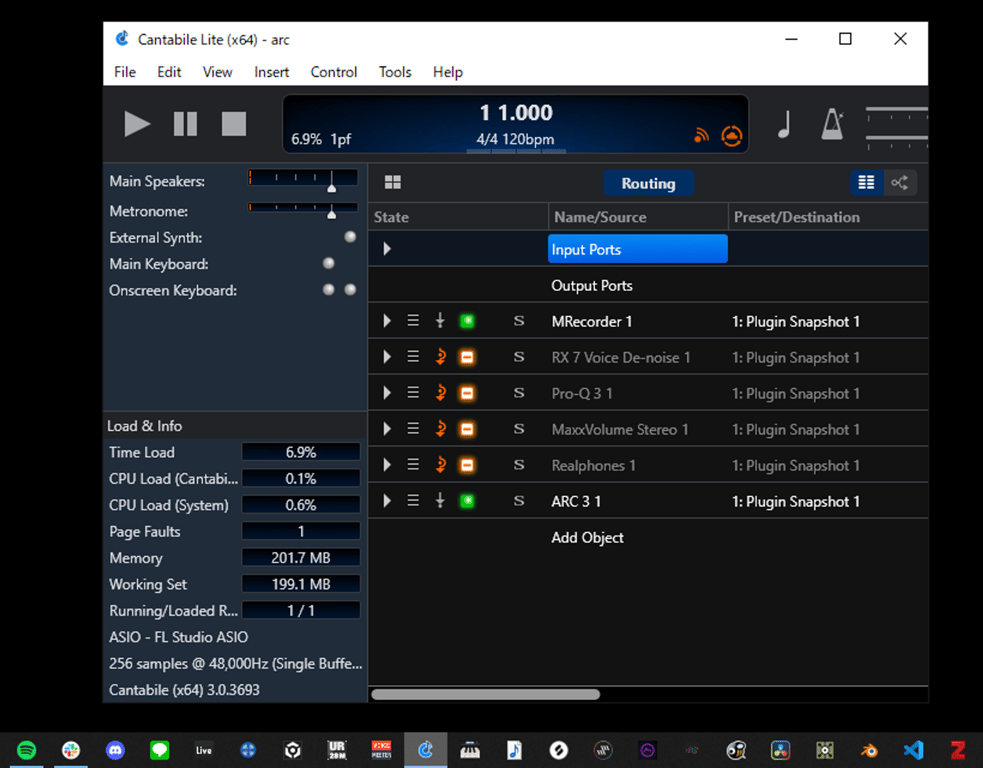This screenshot has width=983, height=768.
Task: Click MaxxVolume Stereo 1 suspended state icon
Action: 441,429
